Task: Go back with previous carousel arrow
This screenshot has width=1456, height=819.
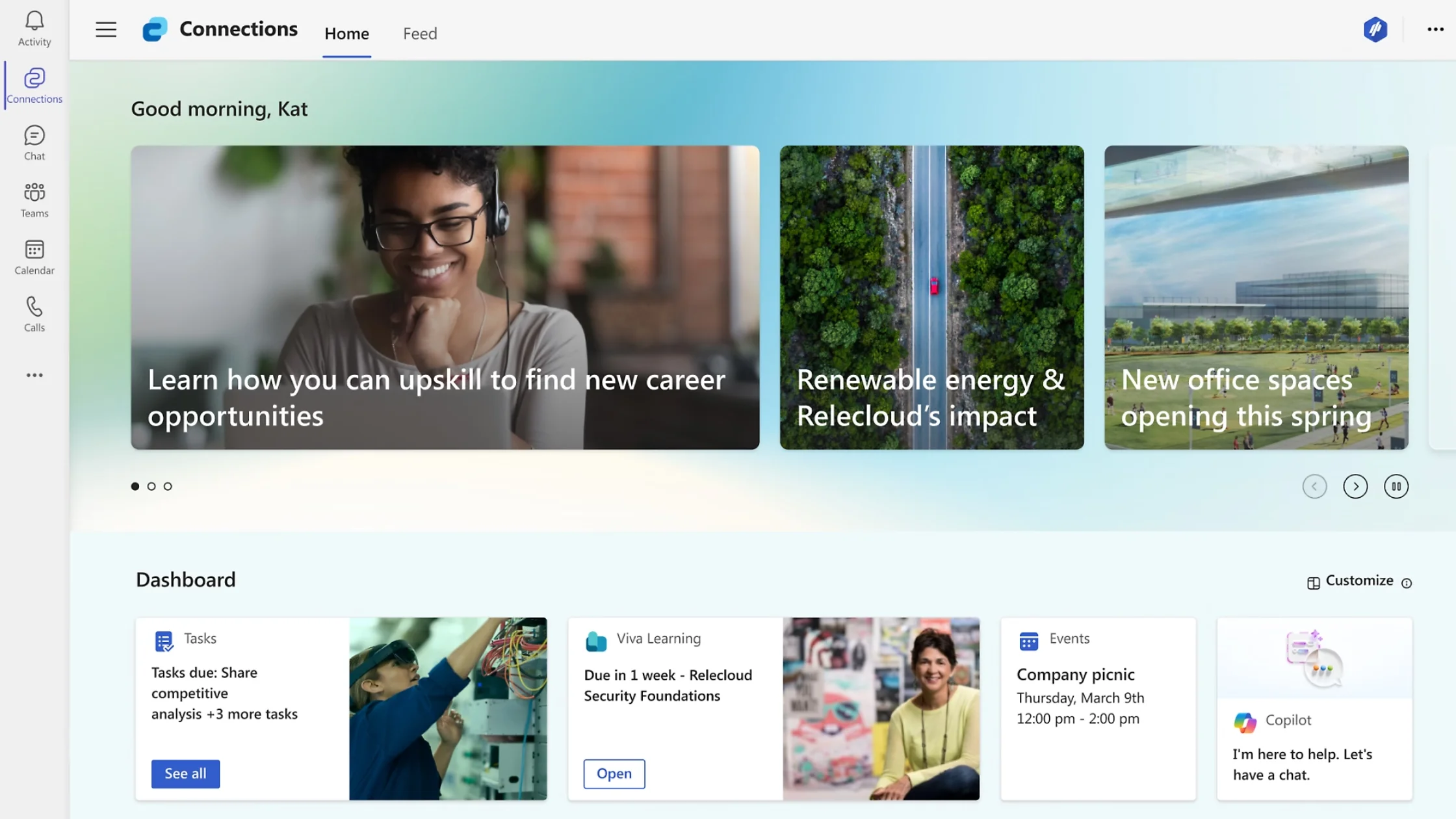Action: pyautogui.click(x=1314, y=486)
